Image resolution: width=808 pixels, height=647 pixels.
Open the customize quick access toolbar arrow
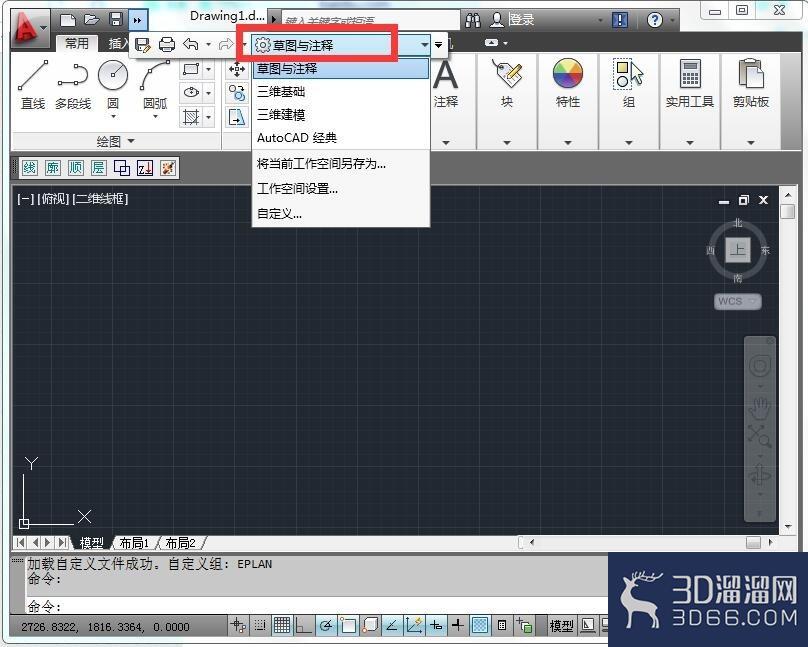tap(439, 45)
